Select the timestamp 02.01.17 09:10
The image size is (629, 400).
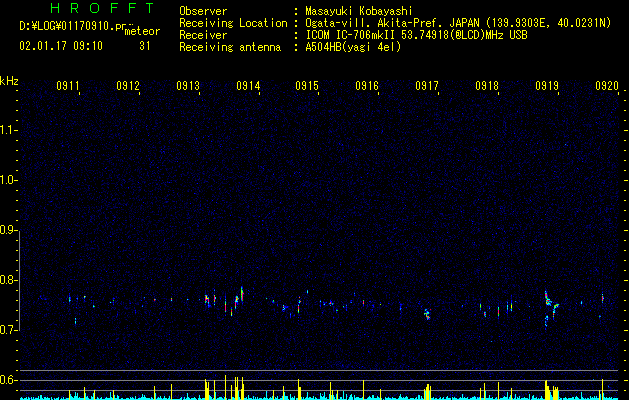click(x=61, y=46)
